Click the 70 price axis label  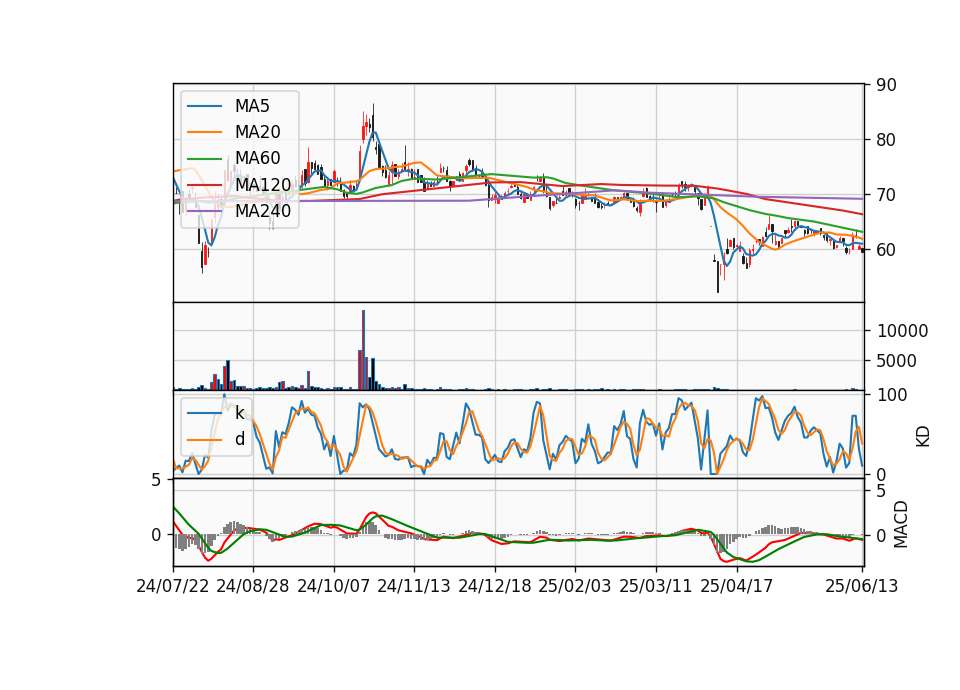pos(886,195)
